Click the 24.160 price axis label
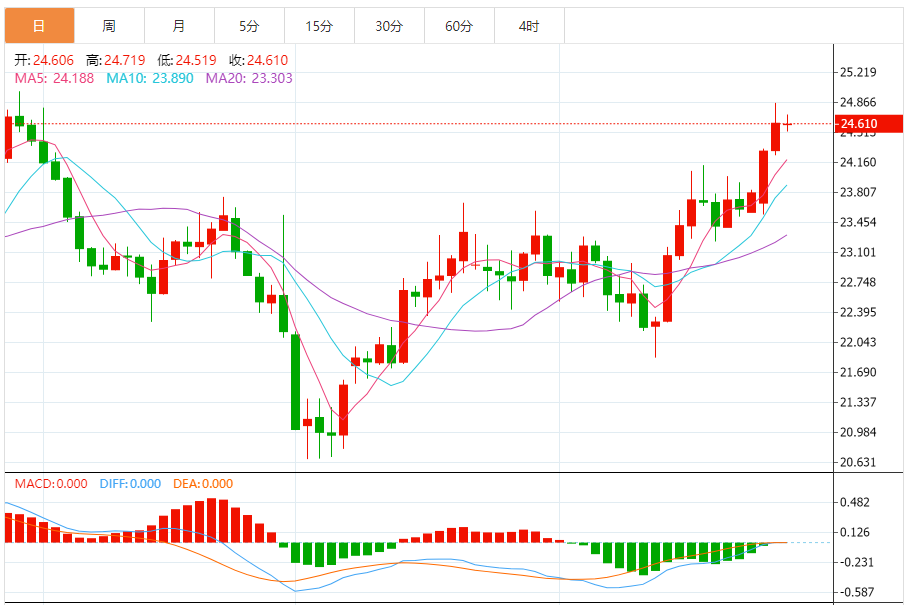The image size is (912, 605). 858,162
